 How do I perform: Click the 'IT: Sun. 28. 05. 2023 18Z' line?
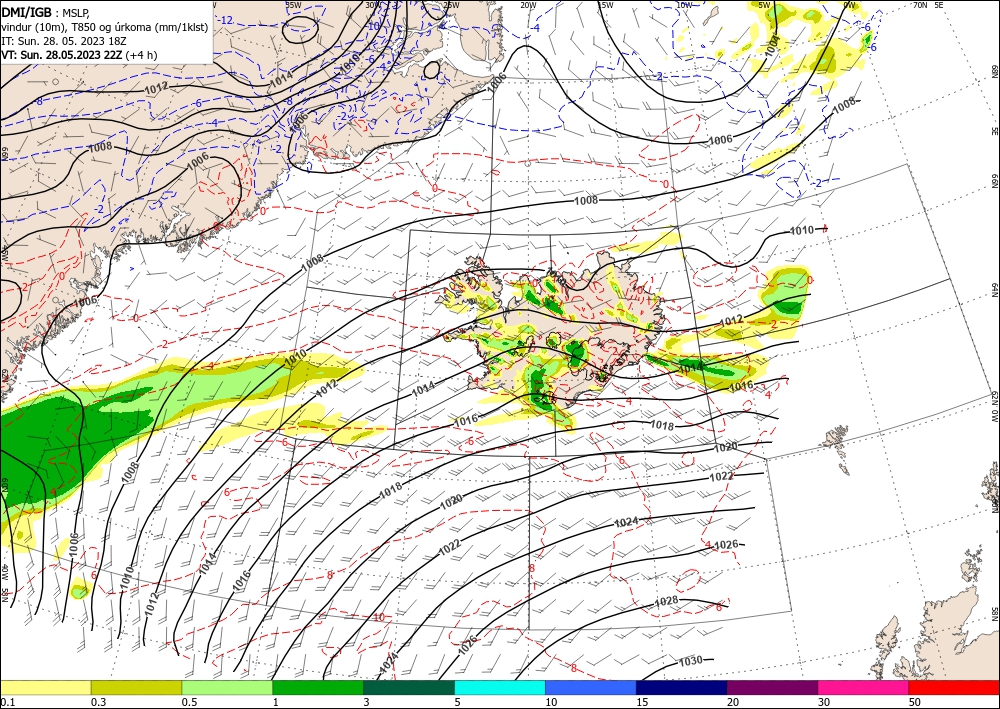pos(64,41)
